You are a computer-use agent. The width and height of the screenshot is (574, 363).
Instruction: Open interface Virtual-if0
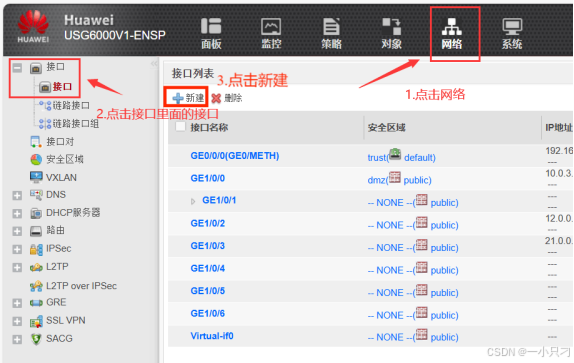tap(212, 336)
